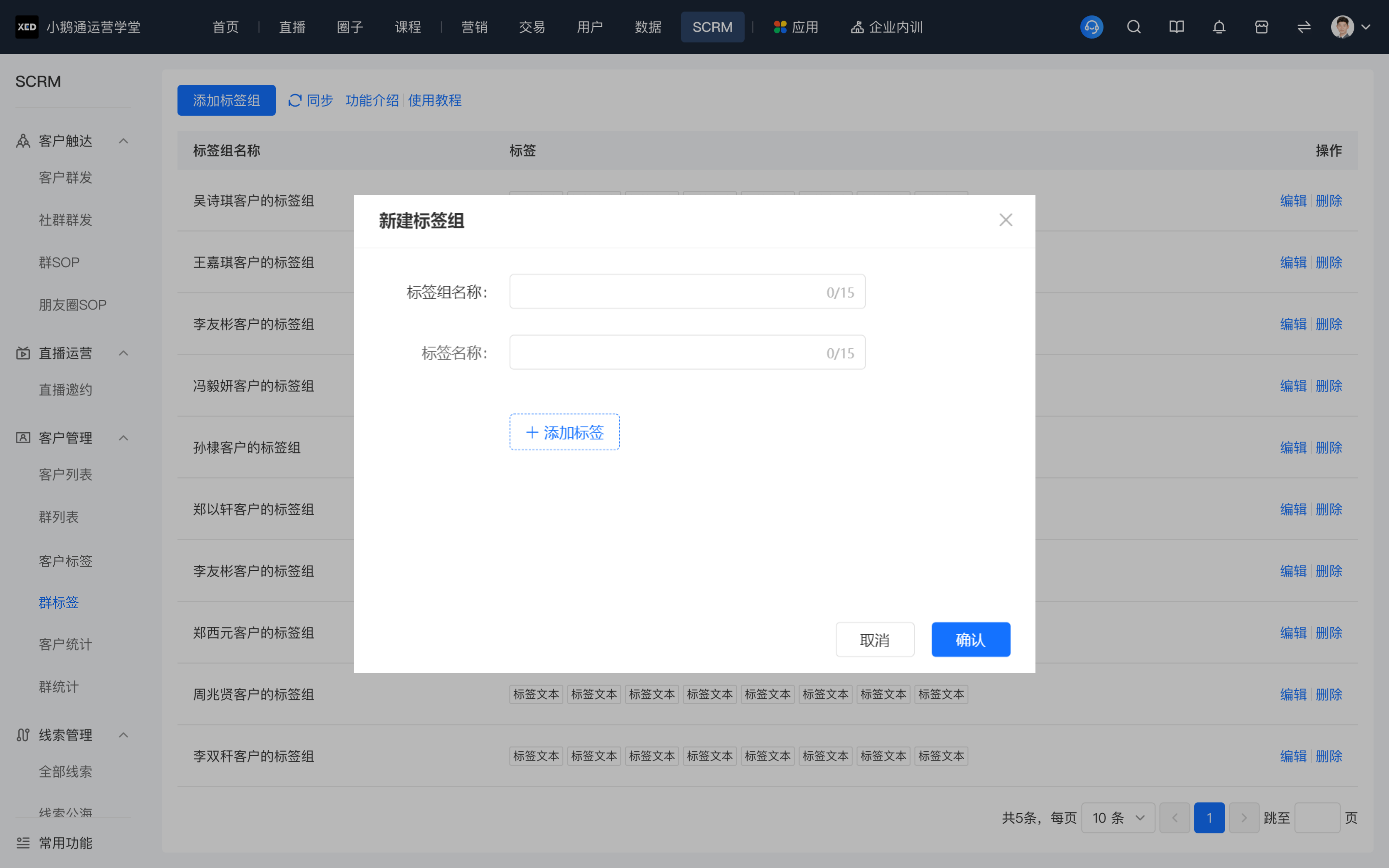1389x868 pixels.
Task: Click the 企业内训 organization icon
Action: [x=857, y=27]
